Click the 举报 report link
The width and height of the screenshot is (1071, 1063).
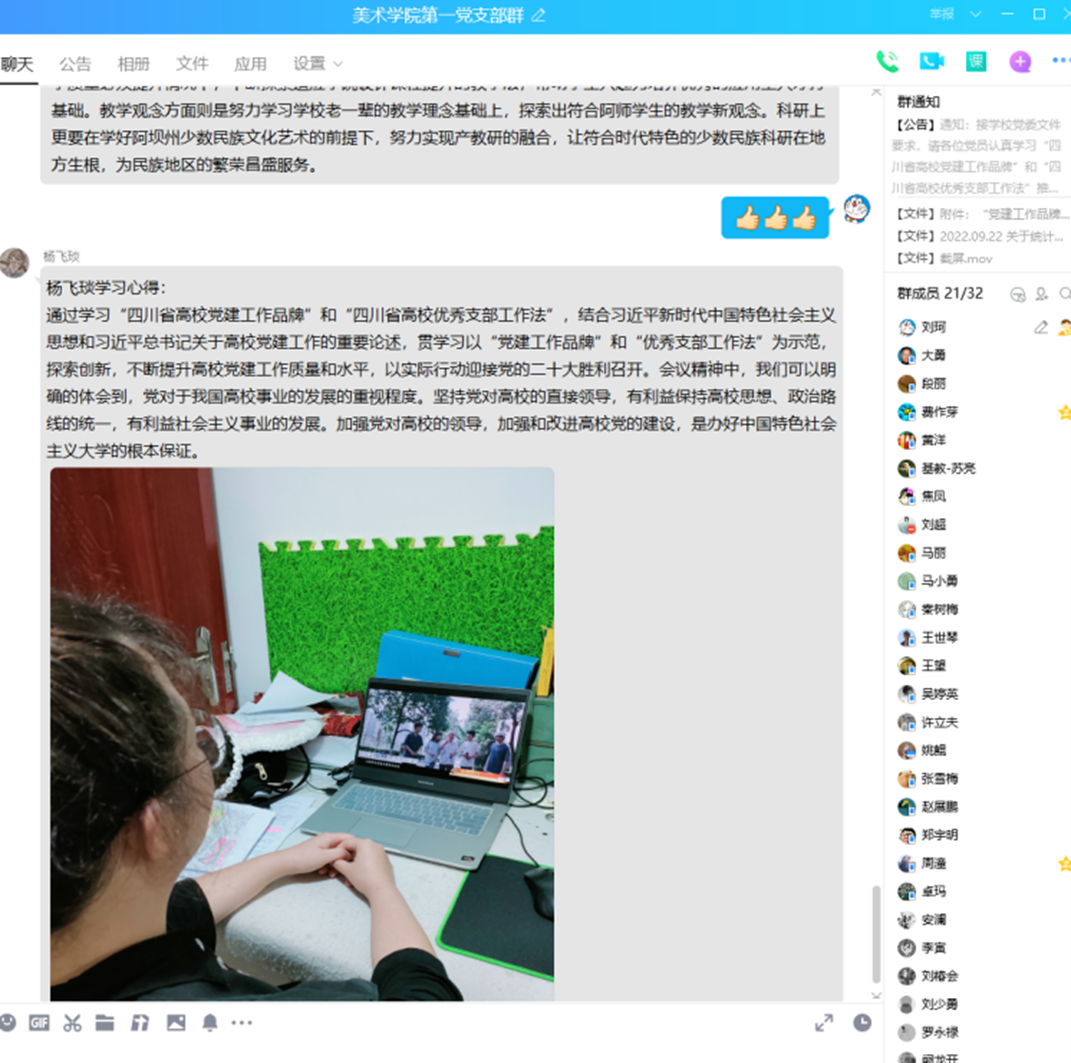point(941,14)
